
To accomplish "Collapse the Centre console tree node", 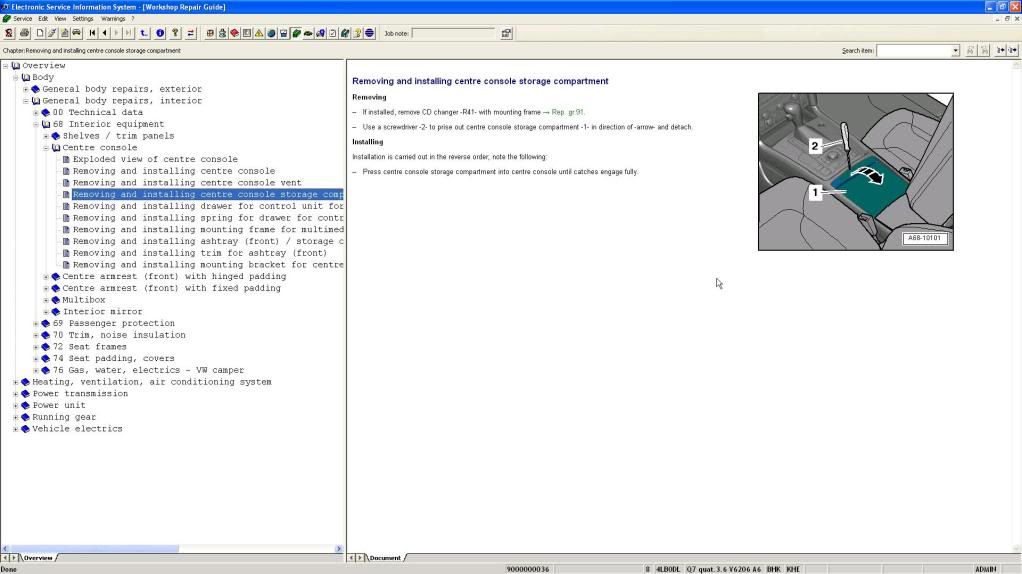I will click(x=46, y=148).
